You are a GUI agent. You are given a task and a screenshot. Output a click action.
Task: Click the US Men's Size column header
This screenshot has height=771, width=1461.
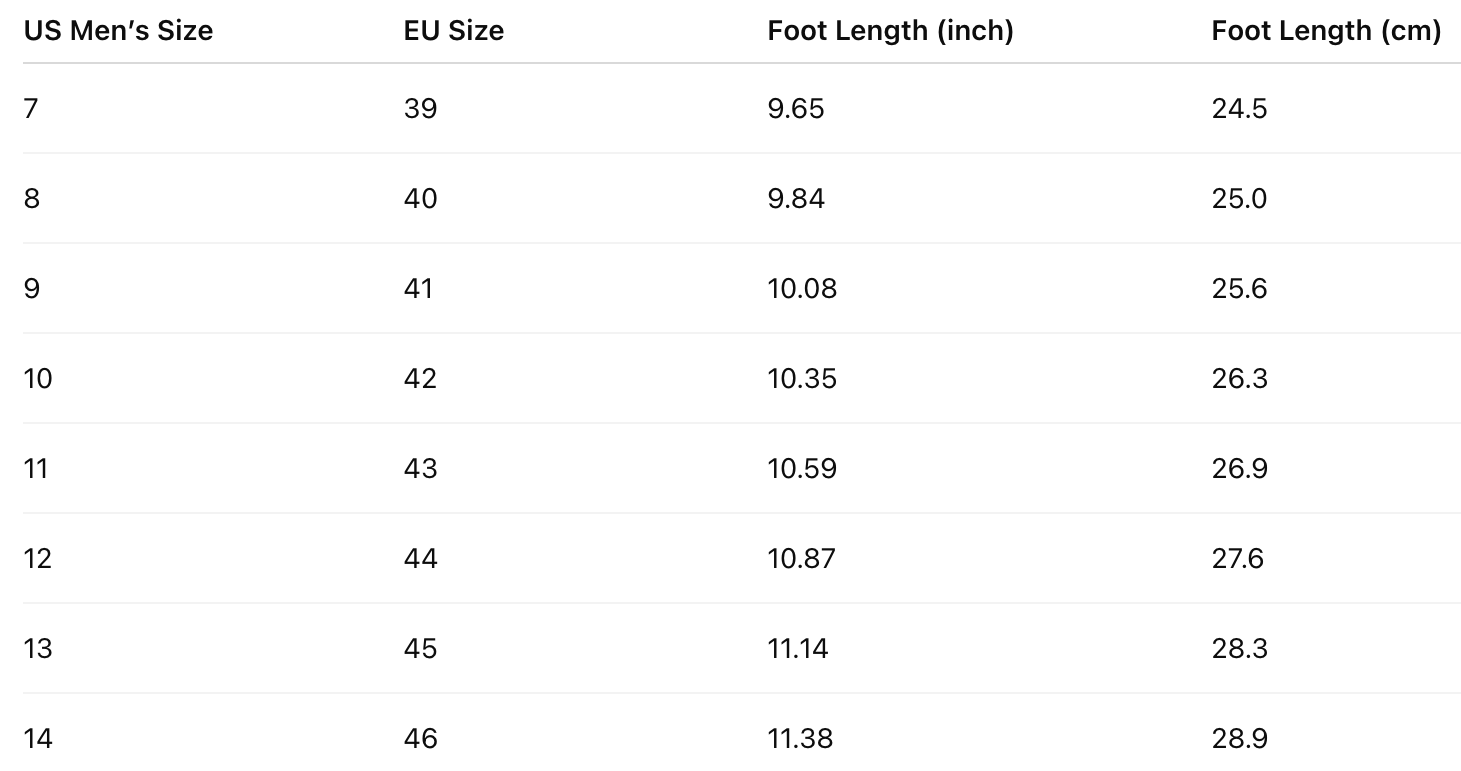tap(118, 31)
